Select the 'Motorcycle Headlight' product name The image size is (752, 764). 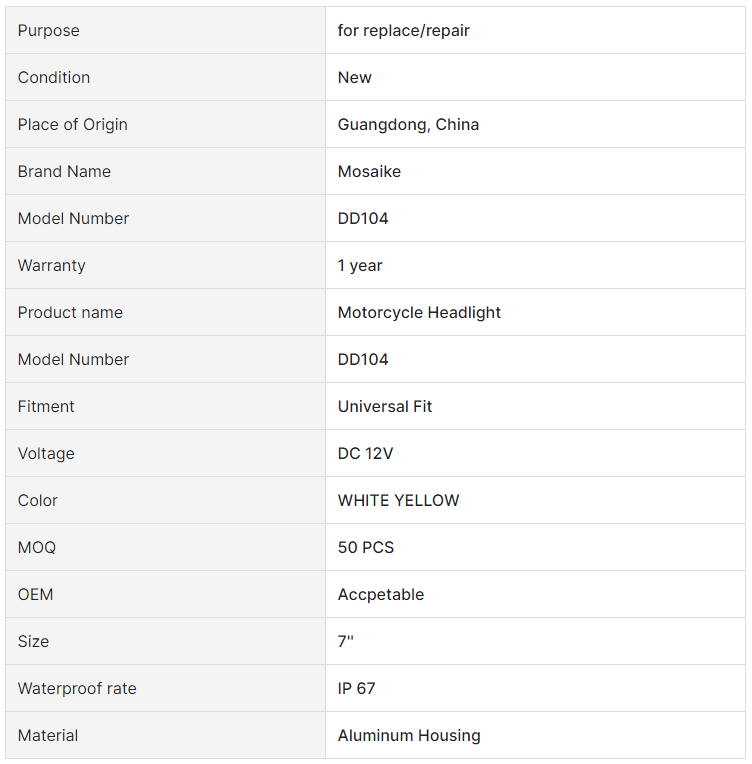[x=419, y=312]
